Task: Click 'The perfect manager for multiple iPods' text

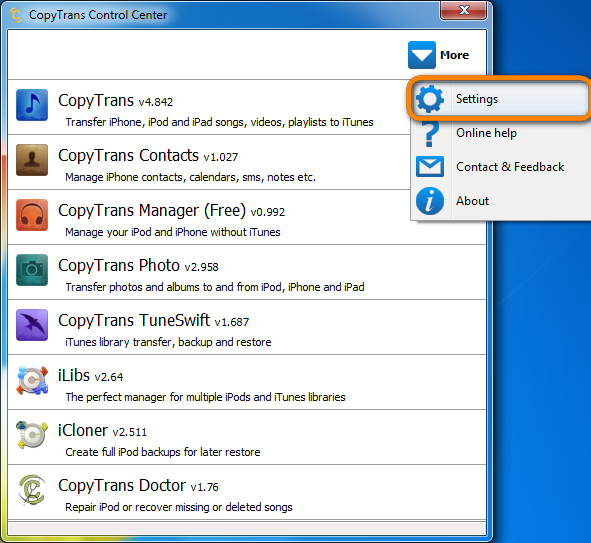Action: point(205,397)
